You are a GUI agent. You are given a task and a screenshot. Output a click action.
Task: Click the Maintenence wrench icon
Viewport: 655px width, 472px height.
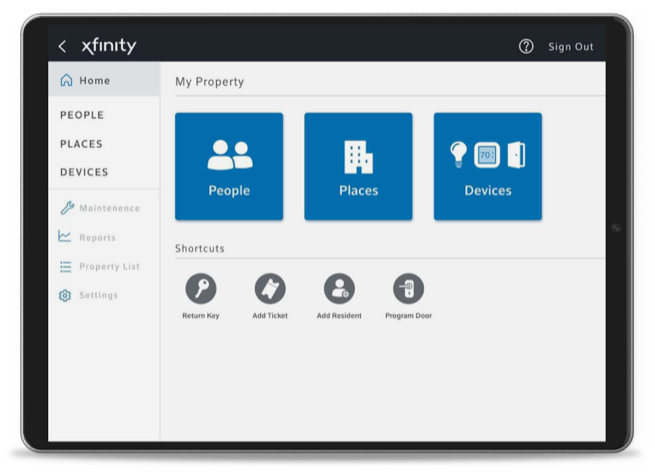point(67,208)
